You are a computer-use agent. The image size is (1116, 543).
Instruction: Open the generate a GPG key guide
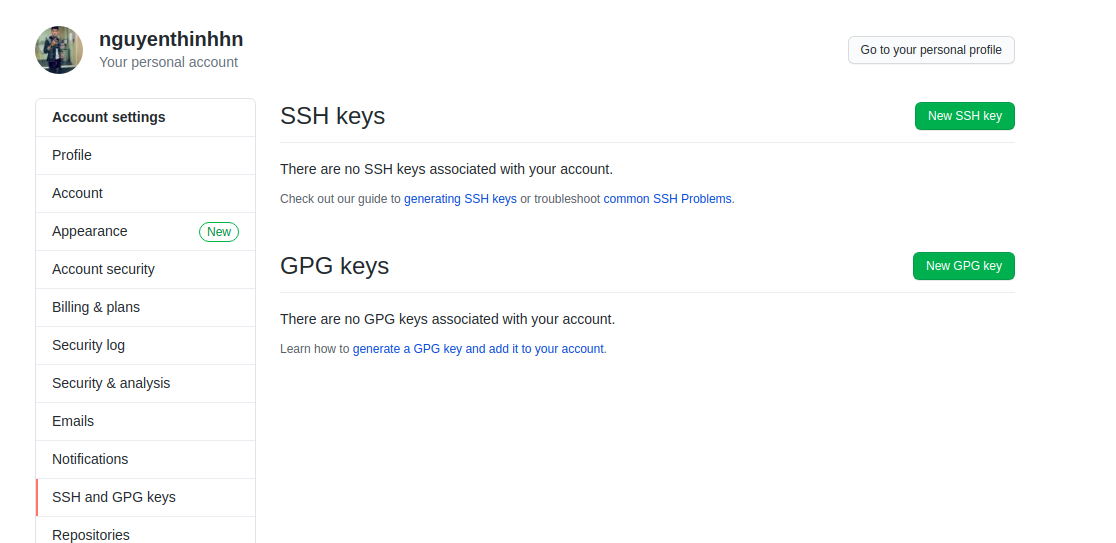[x=478, y=349]
